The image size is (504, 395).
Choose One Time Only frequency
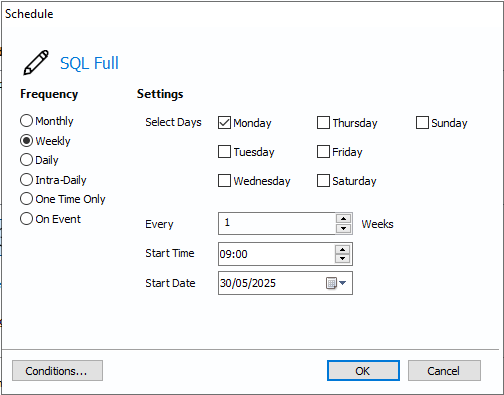pyautogui.click(x=26, y=199)
